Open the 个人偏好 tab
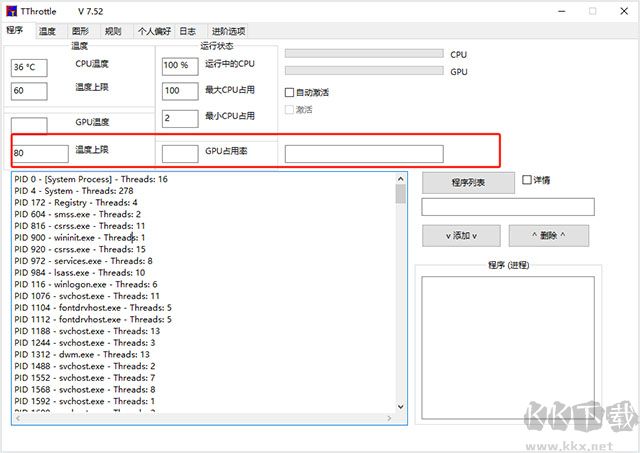Screen dimensions: 640x453 pos(154,31)
